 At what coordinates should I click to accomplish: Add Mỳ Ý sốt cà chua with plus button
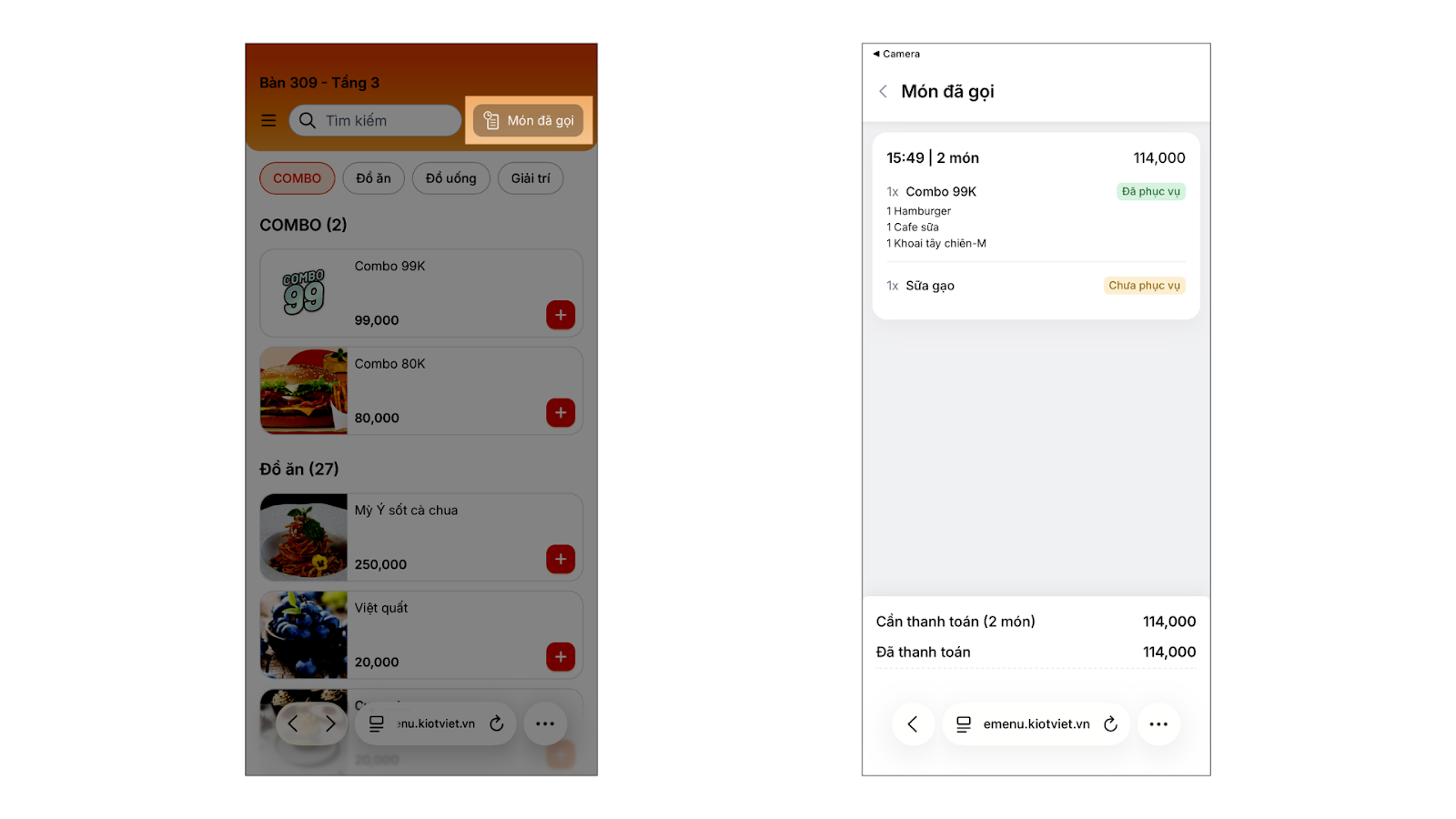[x=561, y=559]
